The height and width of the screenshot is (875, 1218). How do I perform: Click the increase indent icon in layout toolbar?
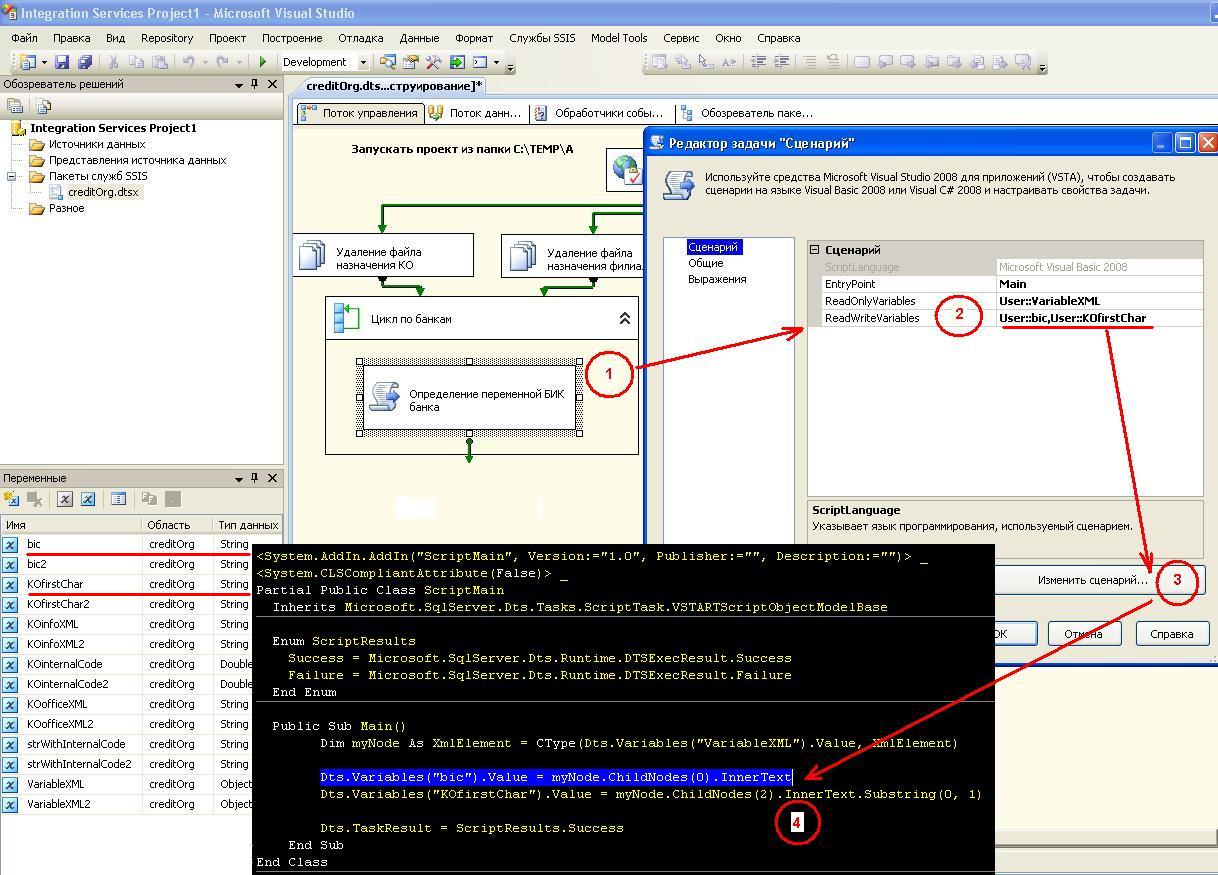(781, 62)
